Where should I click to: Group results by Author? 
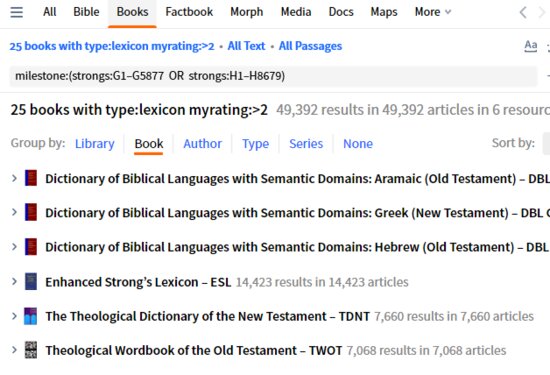point(202,143)
